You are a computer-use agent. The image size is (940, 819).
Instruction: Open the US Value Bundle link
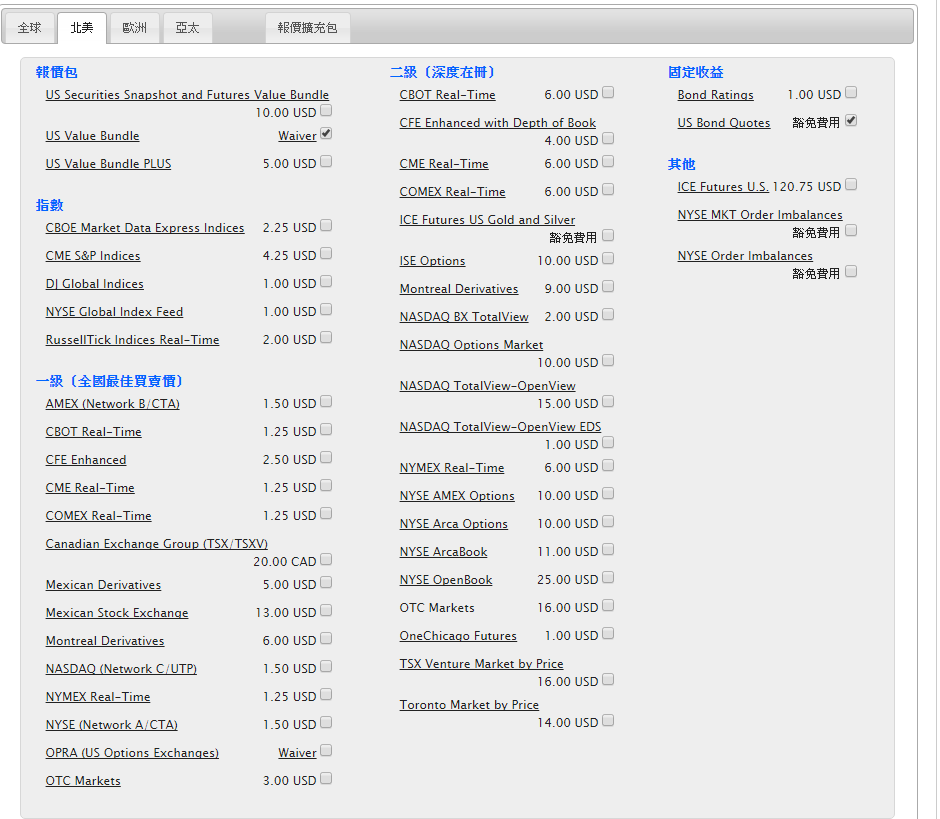[92, 136]
